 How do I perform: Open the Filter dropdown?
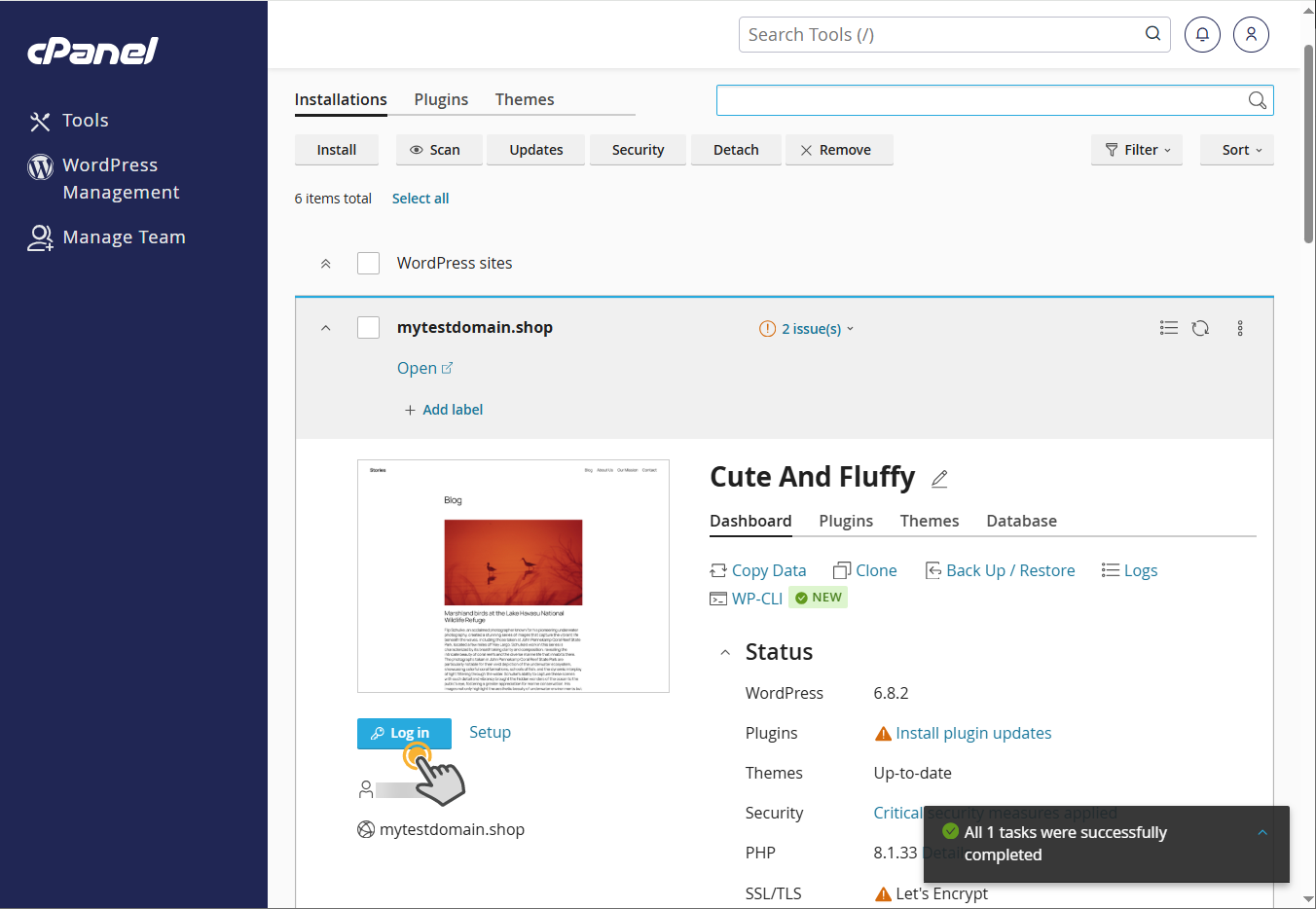click(x=1137, y=150)
